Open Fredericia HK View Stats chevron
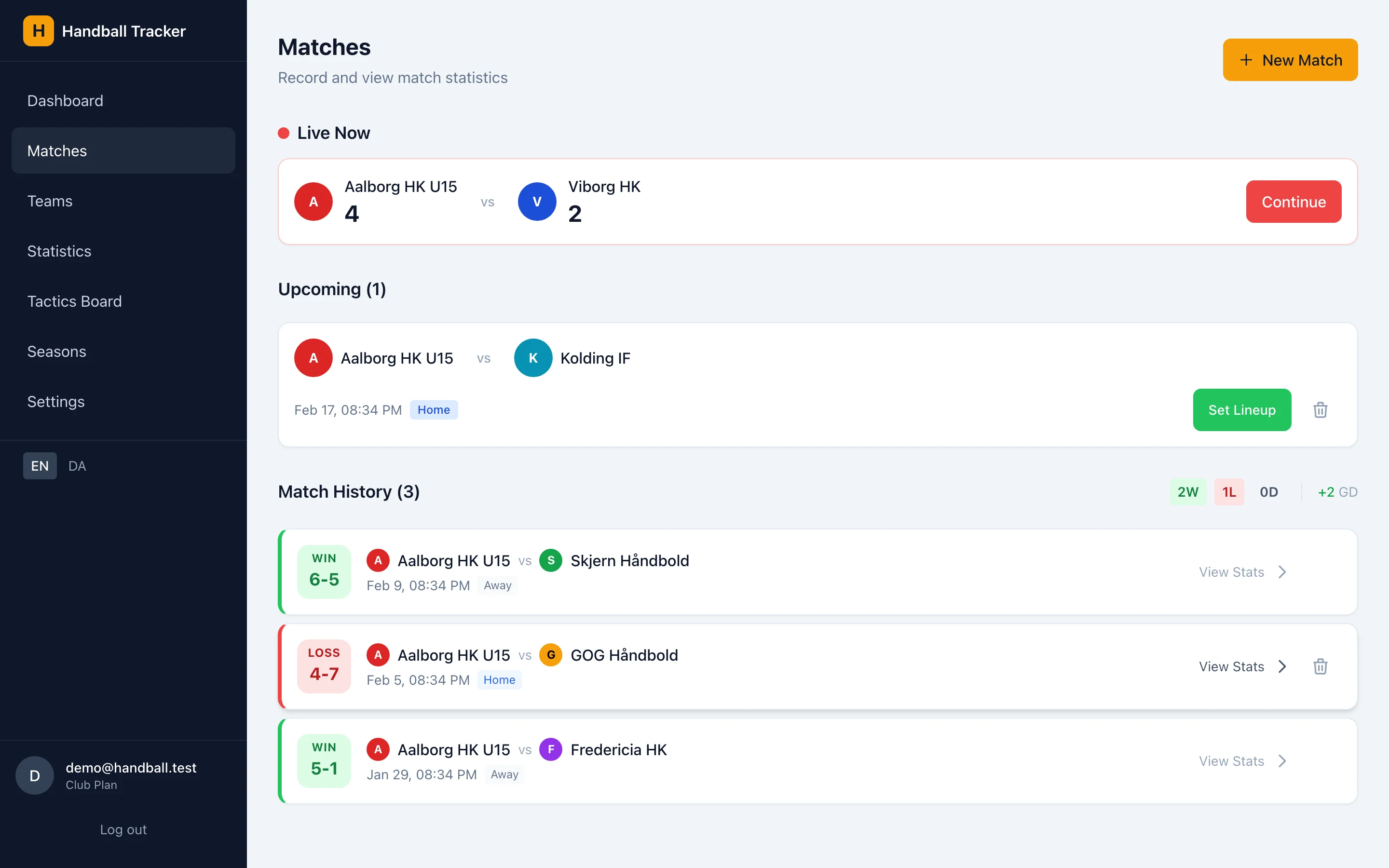This screenshot has height=868, width=1389. click(x=1282, y=761)
